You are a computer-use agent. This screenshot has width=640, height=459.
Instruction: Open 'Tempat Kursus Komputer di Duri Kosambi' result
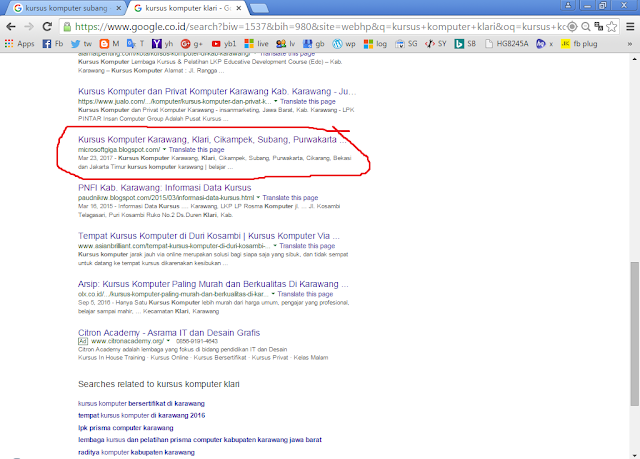coord(209,236)
